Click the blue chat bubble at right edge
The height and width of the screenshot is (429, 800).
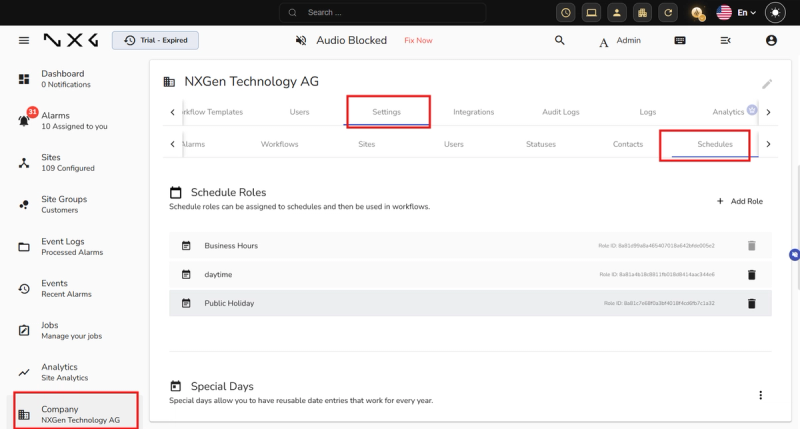(794, 255)
